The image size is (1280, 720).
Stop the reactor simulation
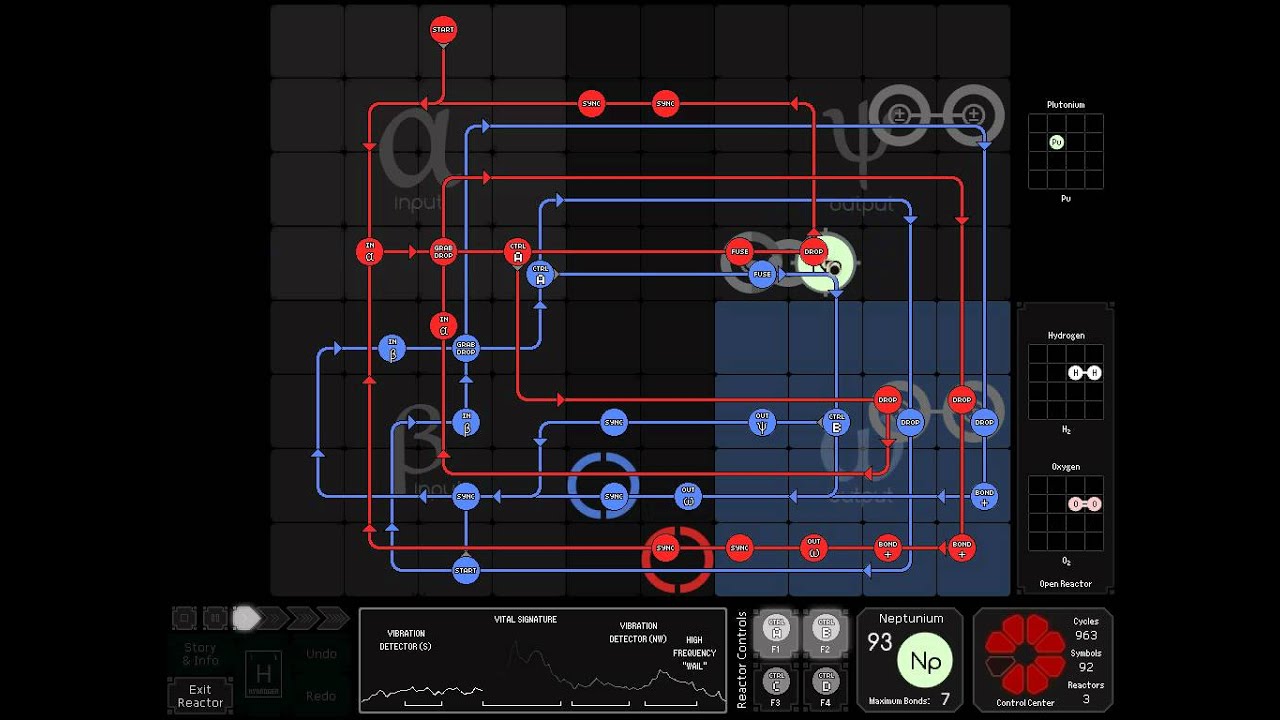[x=184, y=618]
